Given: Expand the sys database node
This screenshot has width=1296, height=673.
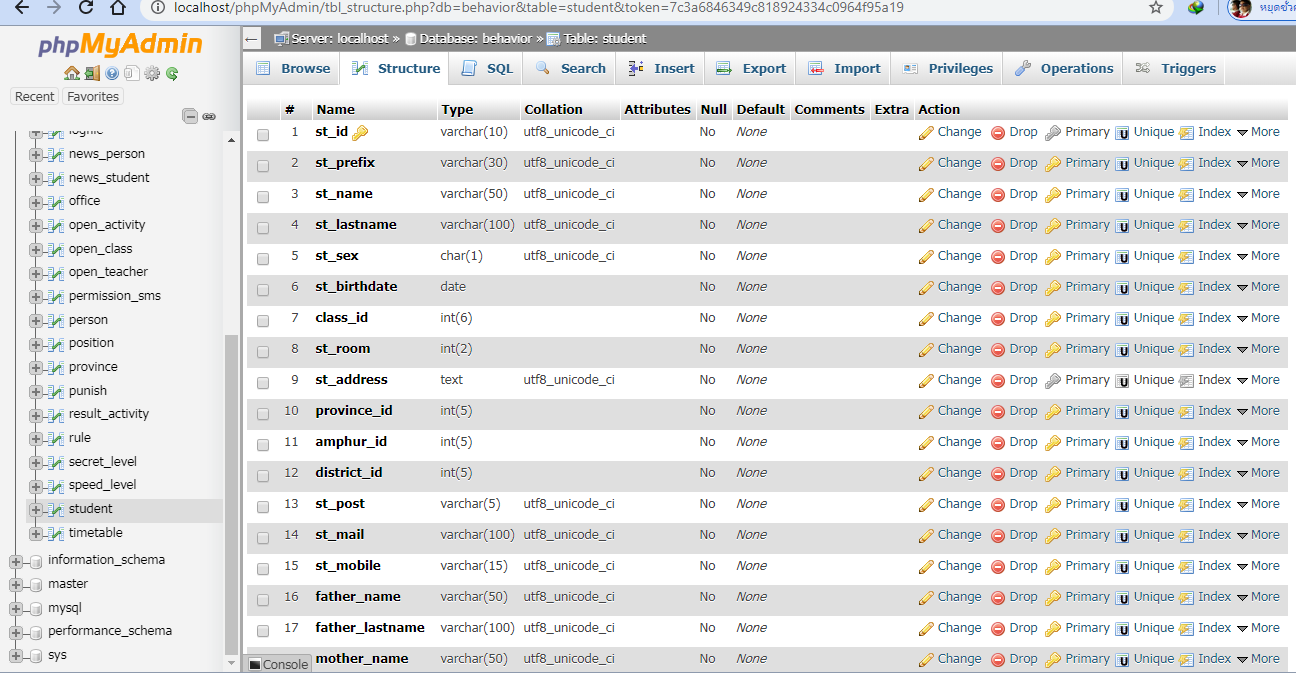Looking at the screenshot, I should coord(16,656).
